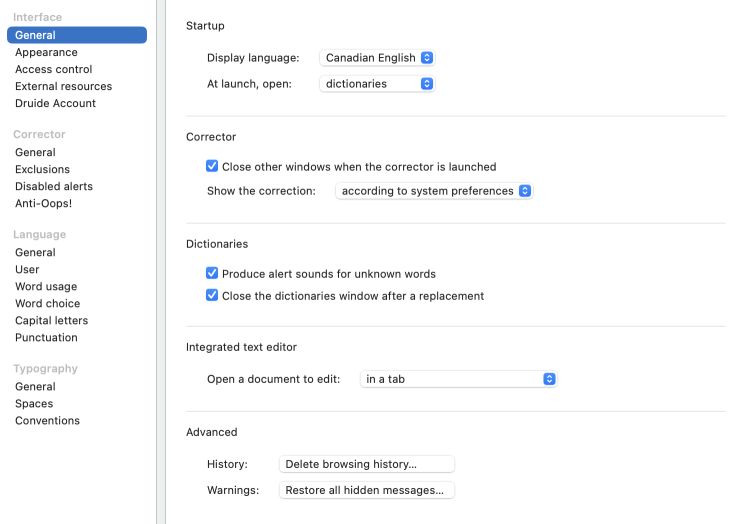The image size is (739, 524).
Task: Click 'Delete browsing history…' button
Action: click(x=366, y=464)
